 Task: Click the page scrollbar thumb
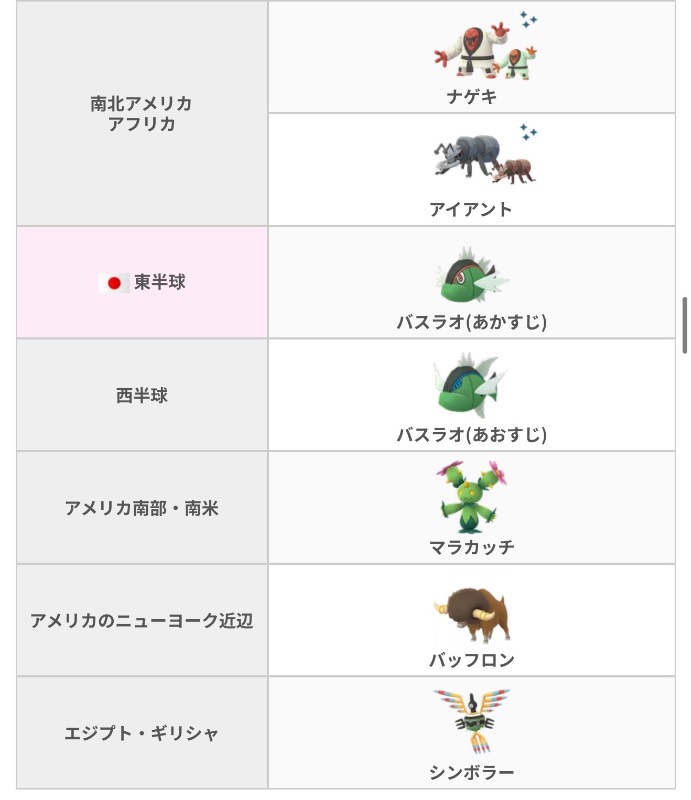[x=685, y=326]
